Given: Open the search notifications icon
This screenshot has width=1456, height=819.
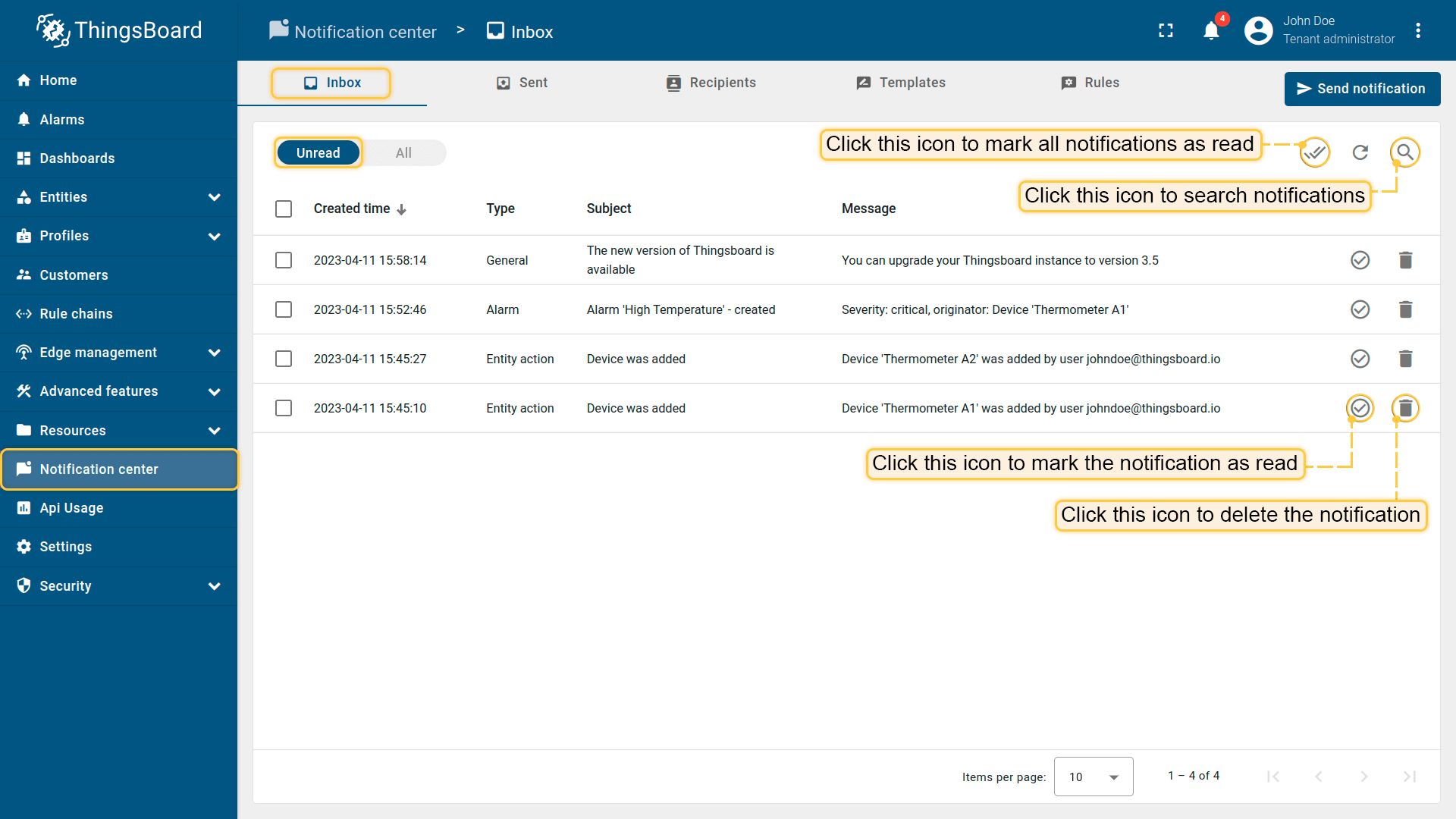Looking at the screenshot, I should point(1405,152).
